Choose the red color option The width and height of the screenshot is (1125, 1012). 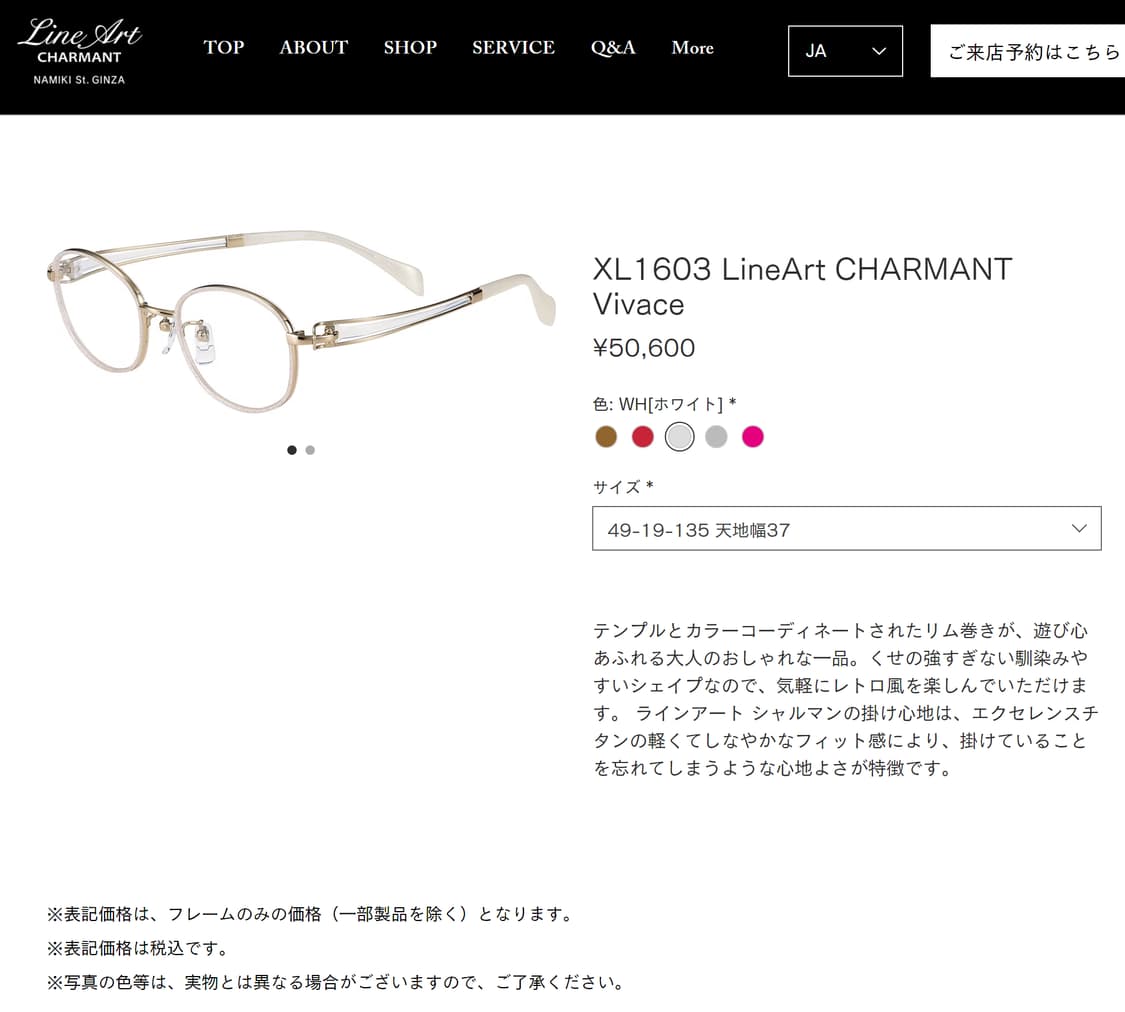point(643,436)
